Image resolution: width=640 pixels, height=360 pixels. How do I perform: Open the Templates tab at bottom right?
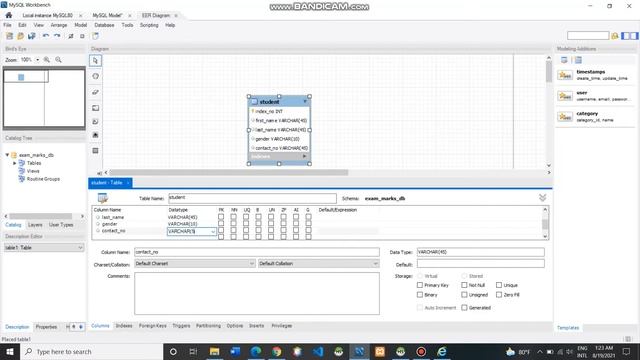point(568,327)
